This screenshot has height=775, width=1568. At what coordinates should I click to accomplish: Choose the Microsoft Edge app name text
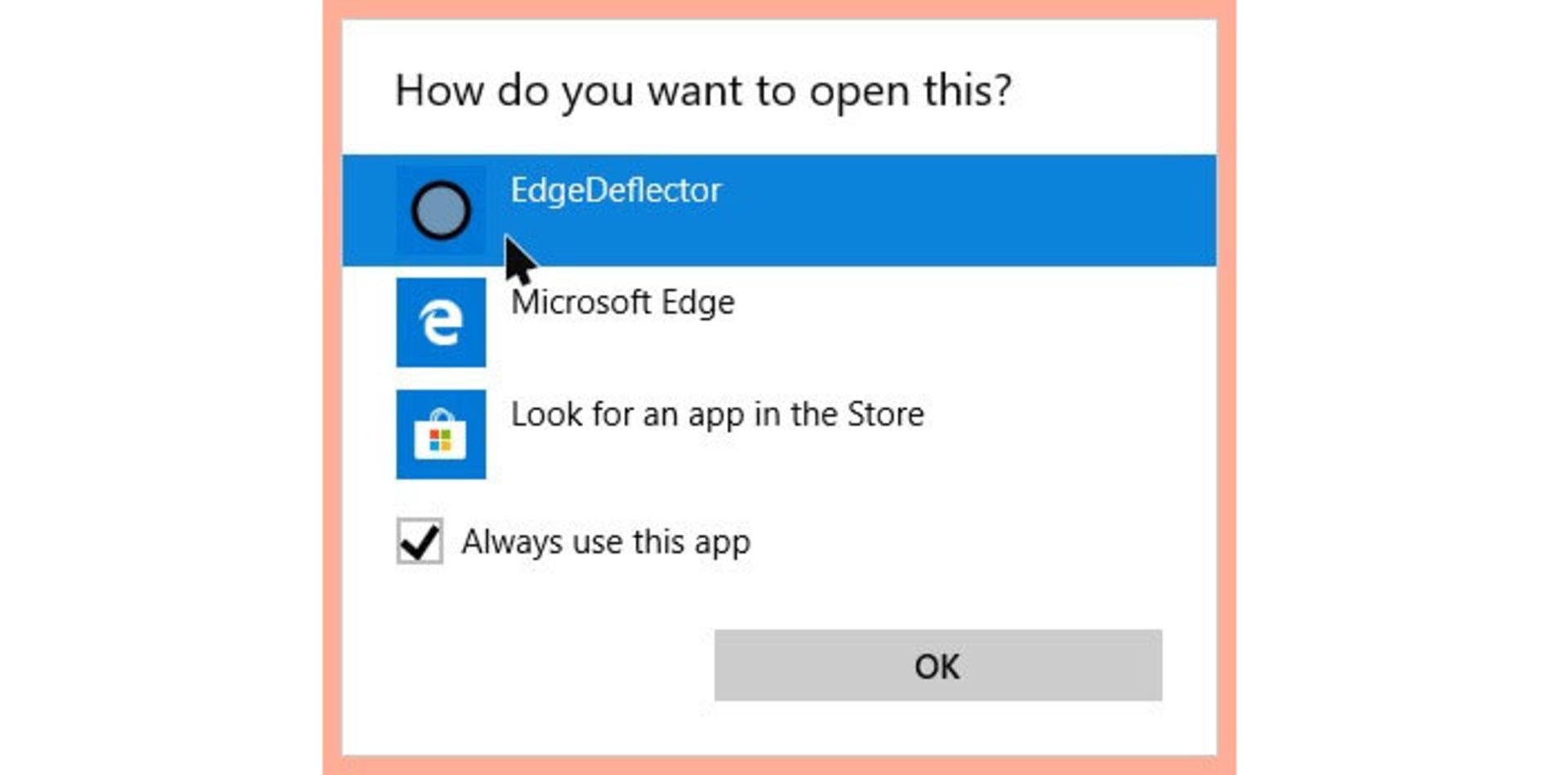622,302
